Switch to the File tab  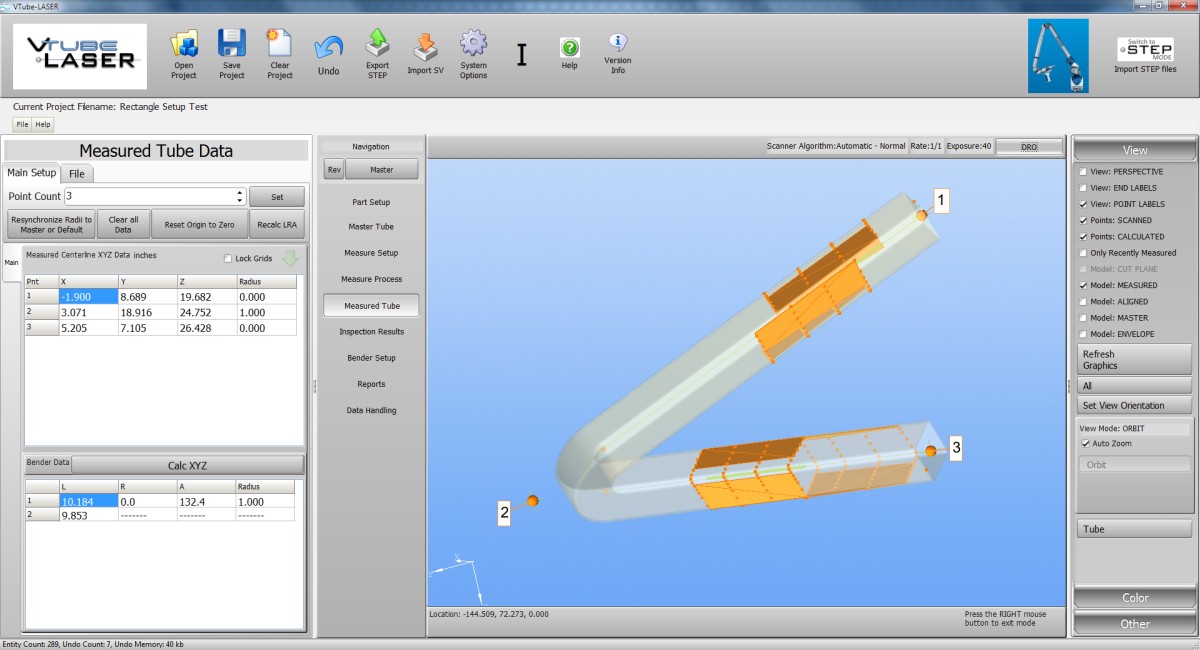pos(76,173)
